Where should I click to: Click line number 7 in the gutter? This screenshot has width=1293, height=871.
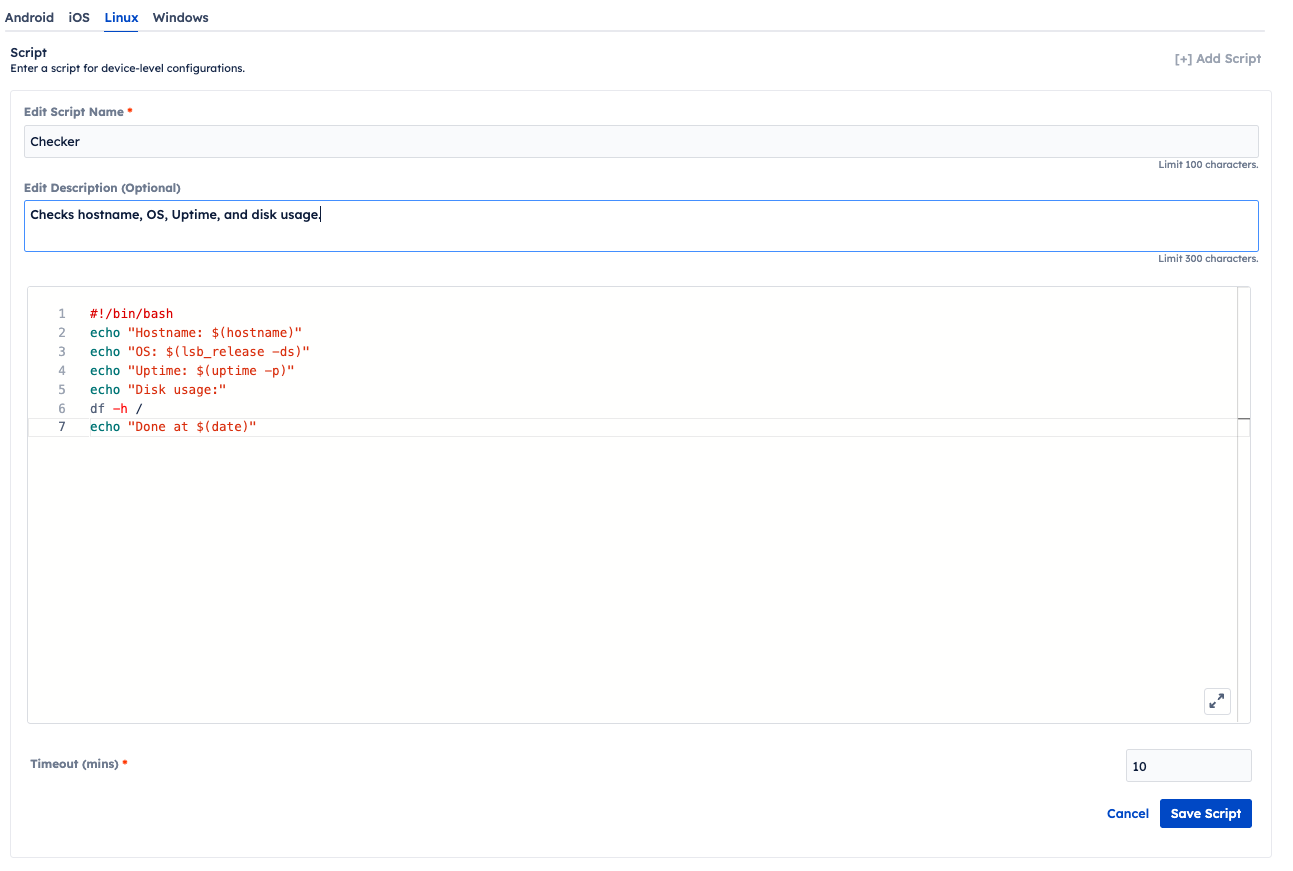pos(62,428)
